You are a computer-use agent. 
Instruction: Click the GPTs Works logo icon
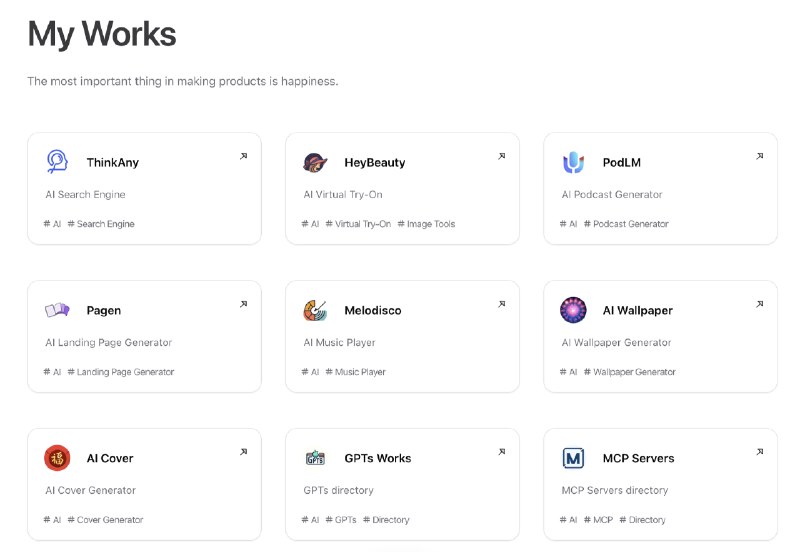point(315,458)
